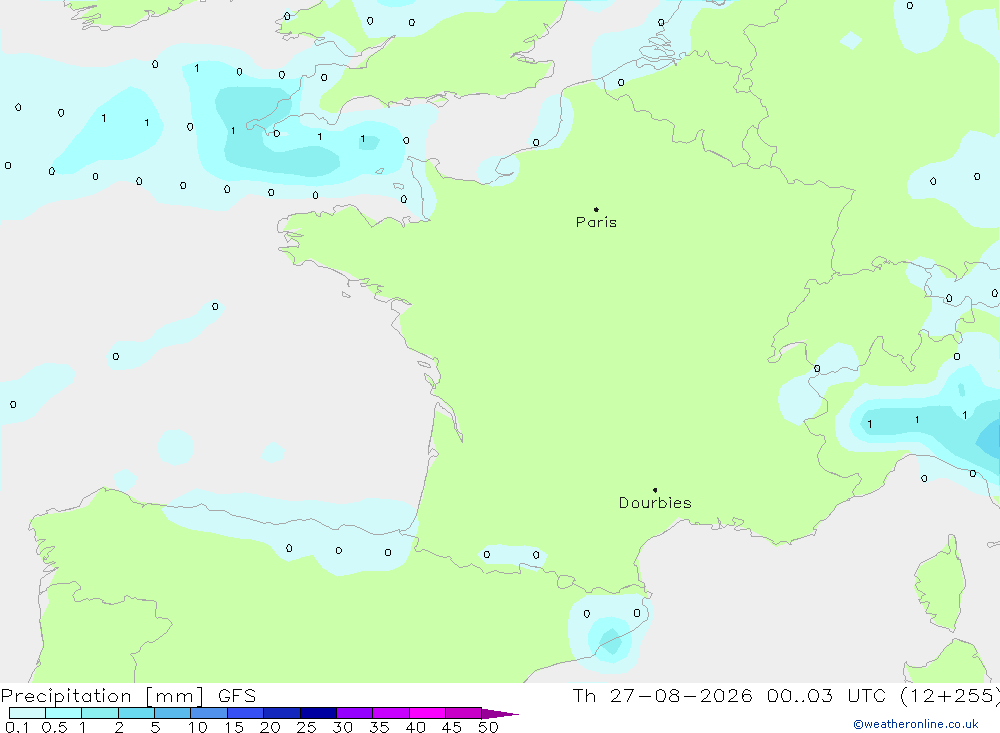Pick the 30–35 mm legend swatch
This screenshot has width=1000, height=733.
355,713
